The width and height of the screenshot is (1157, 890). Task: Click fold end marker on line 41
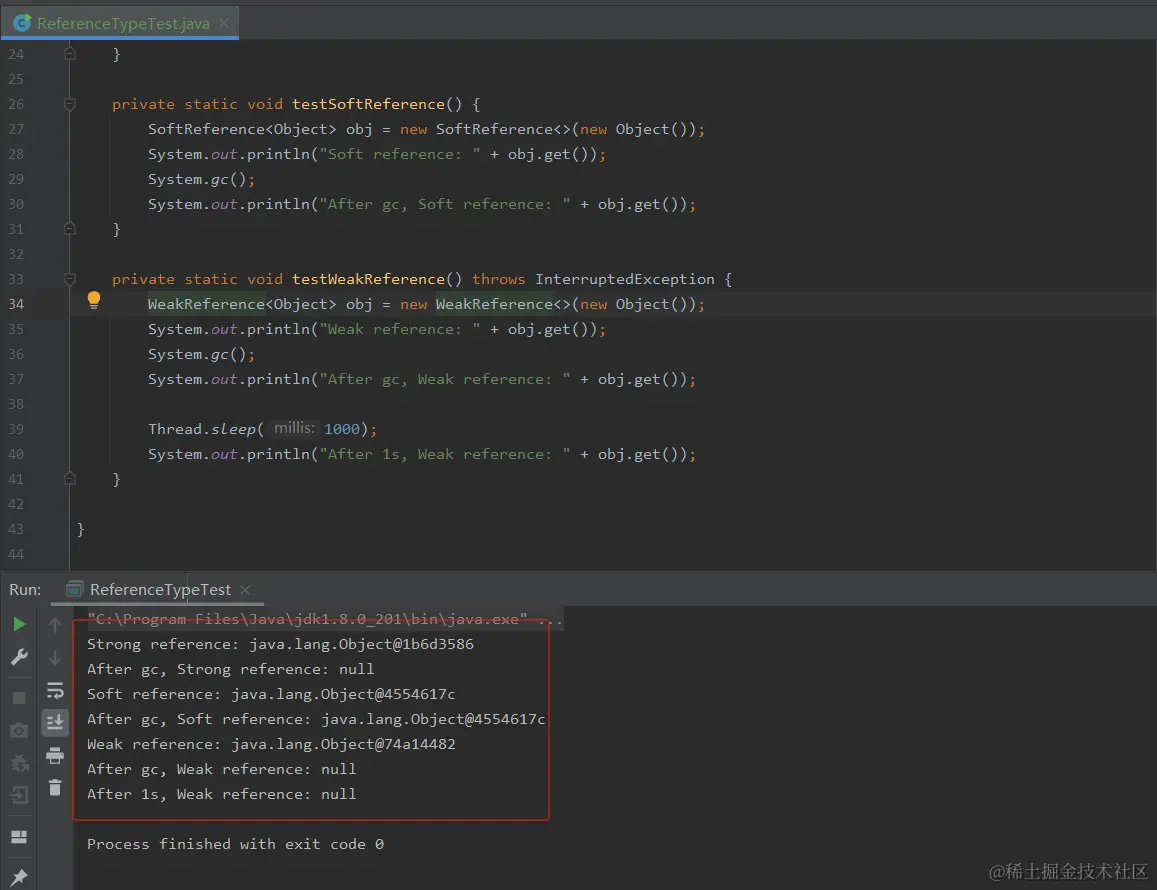point(70,479)
